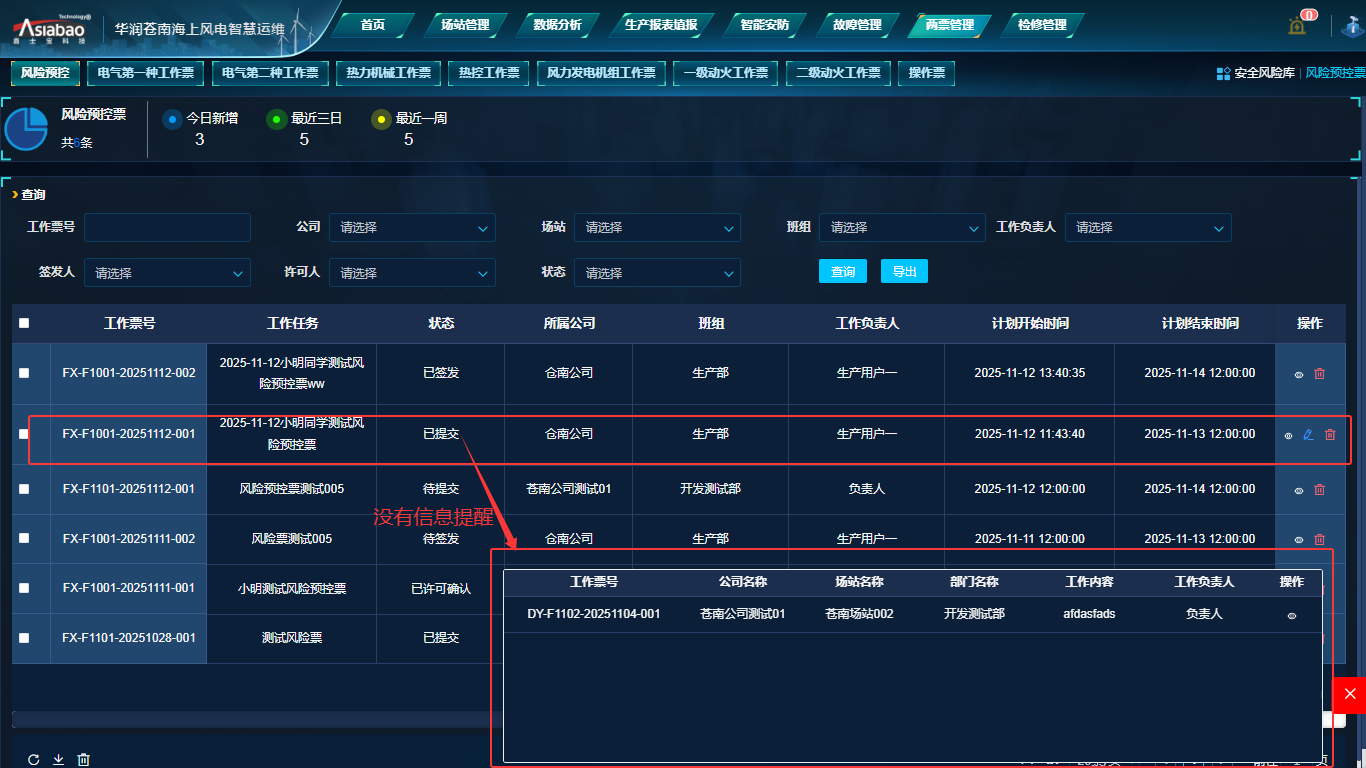The width and height of the screenshot is (1366, 768).
Task: Toggle the select-all checkbox in table header
Action: [24, 323]
